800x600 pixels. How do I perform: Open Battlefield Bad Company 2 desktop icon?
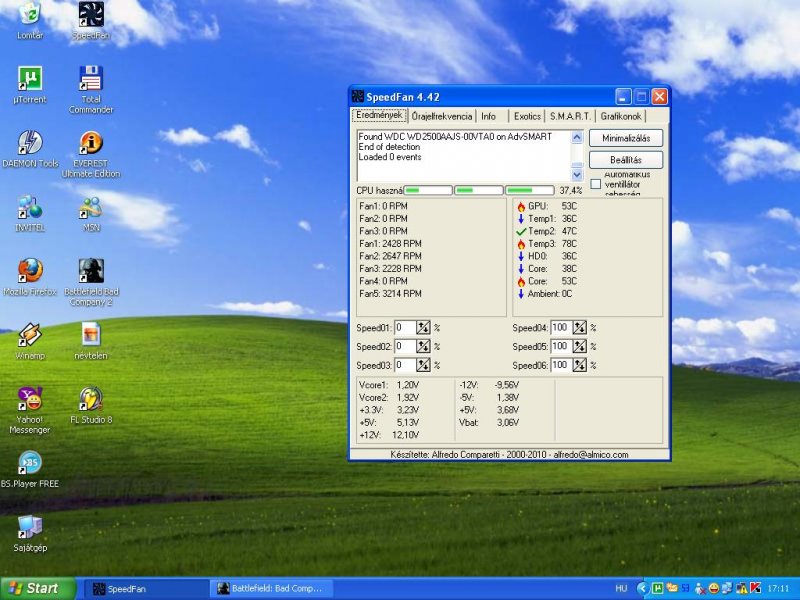coord(91,271)
